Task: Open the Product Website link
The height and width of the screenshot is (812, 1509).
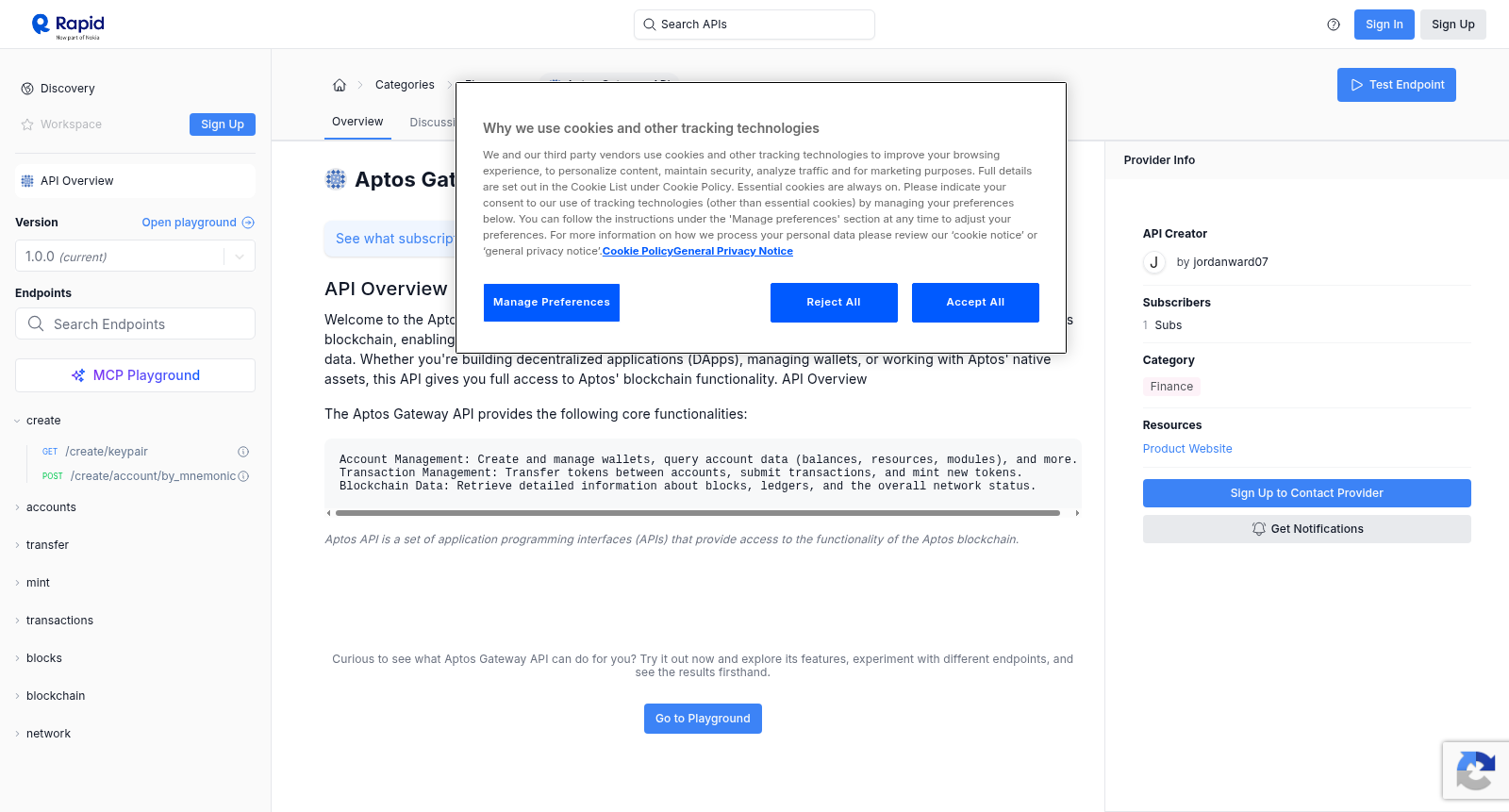Action: pos(1187,449)
